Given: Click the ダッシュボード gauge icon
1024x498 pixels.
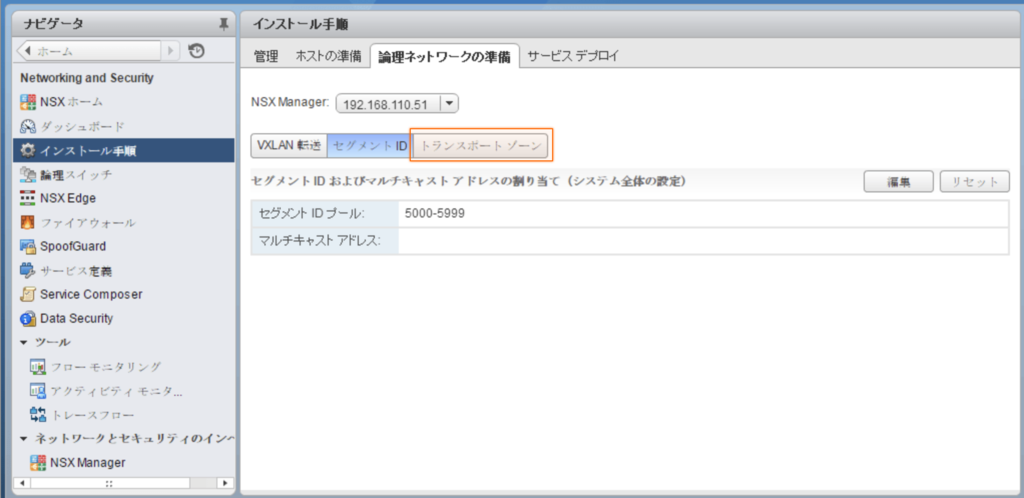Looking at the screenshot, I should [x=28, y=126].
